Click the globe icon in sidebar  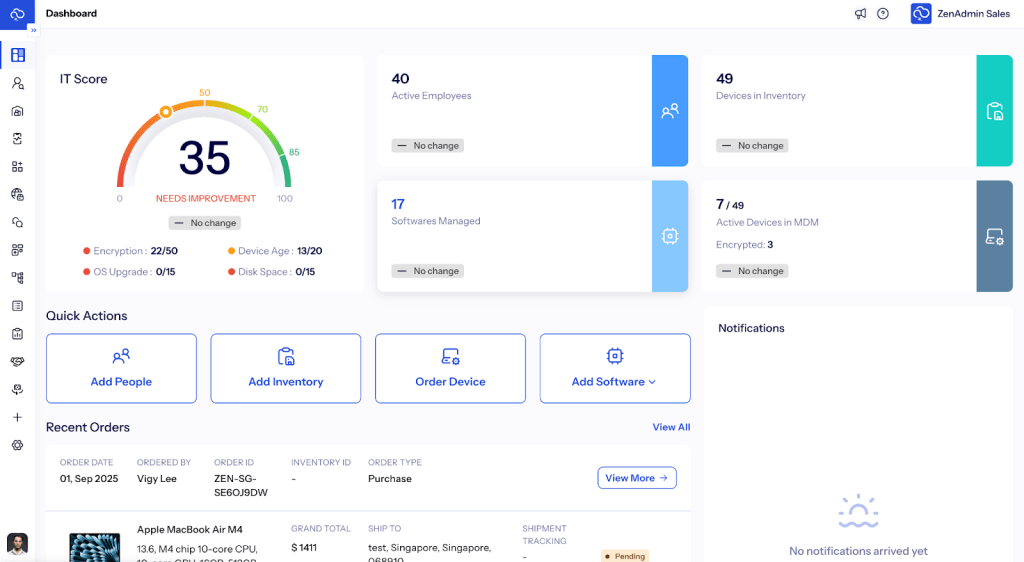[x=17, y=194]
